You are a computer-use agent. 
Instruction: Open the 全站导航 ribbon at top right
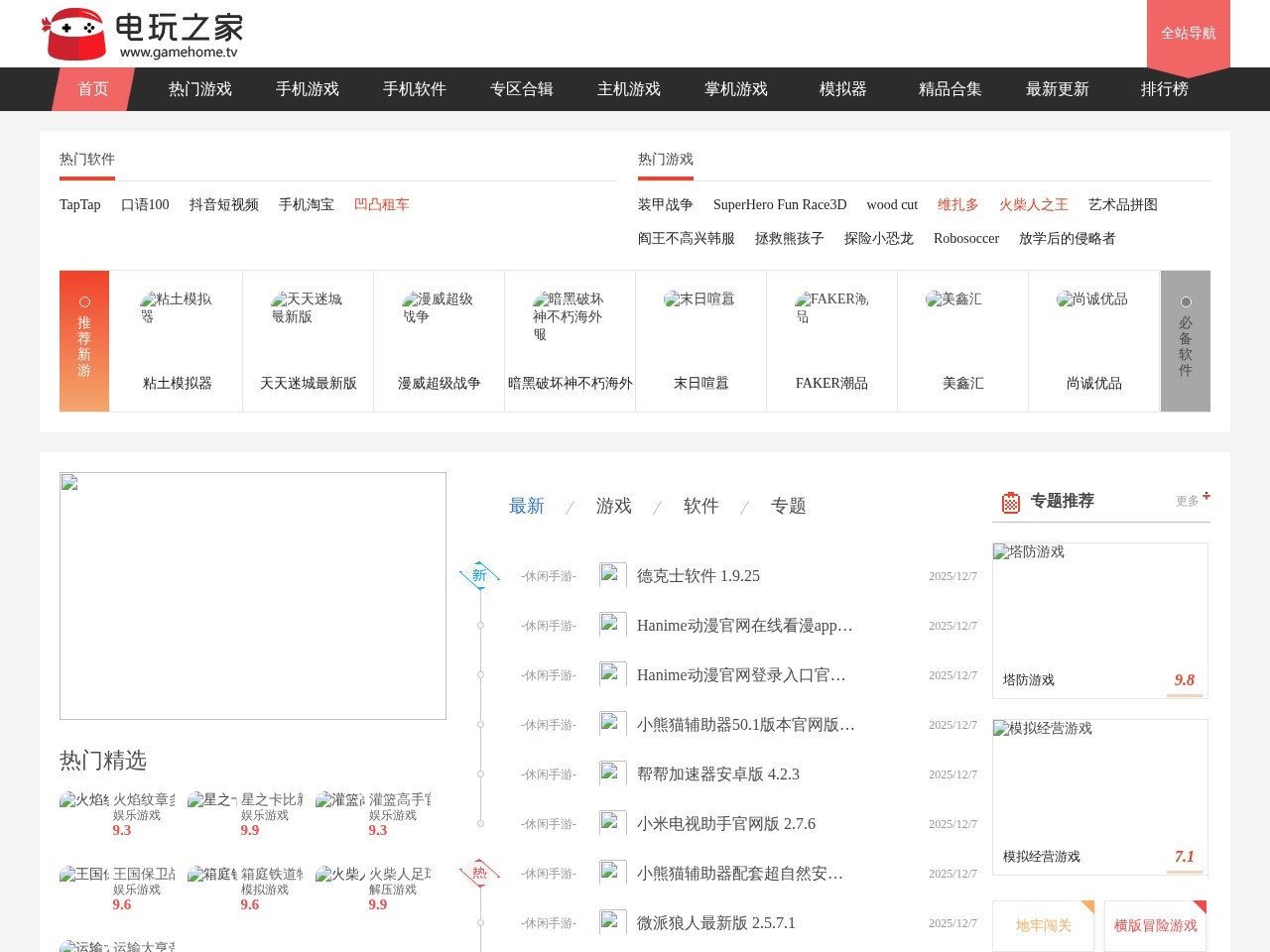(x=1188, y=33)
